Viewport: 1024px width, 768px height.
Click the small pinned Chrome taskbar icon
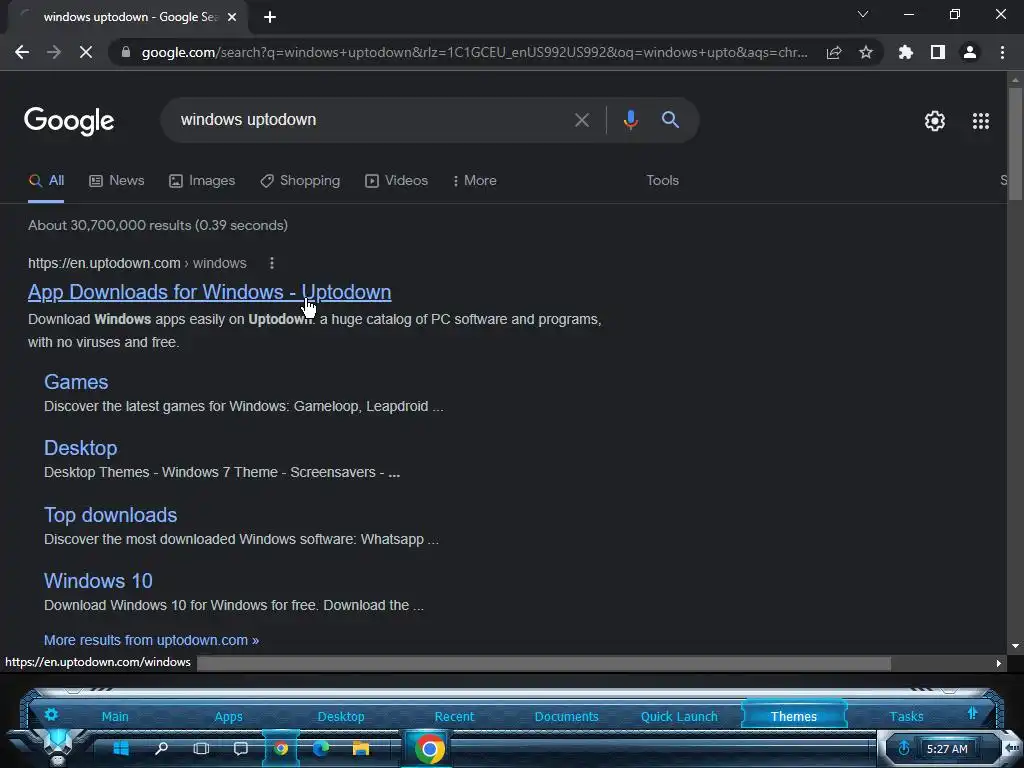281,748
